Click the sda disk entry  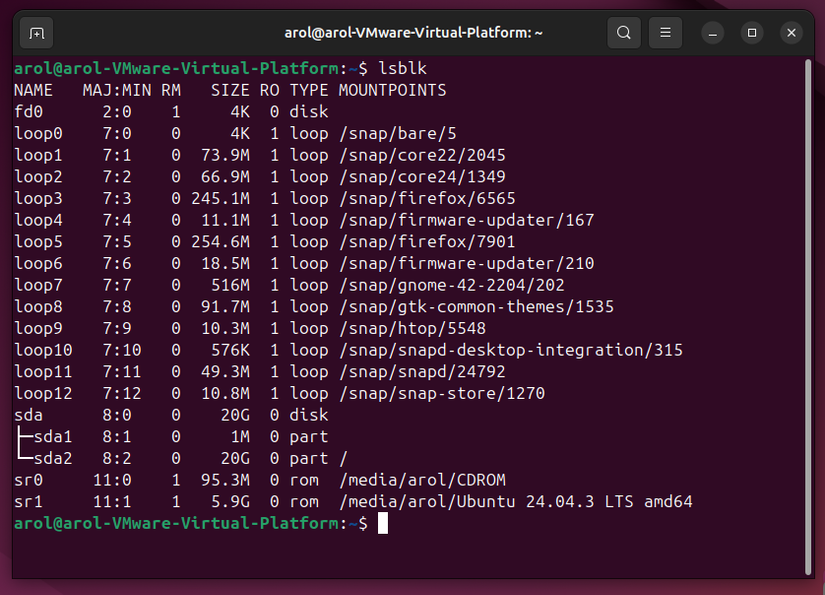click(x=27, y=415)
